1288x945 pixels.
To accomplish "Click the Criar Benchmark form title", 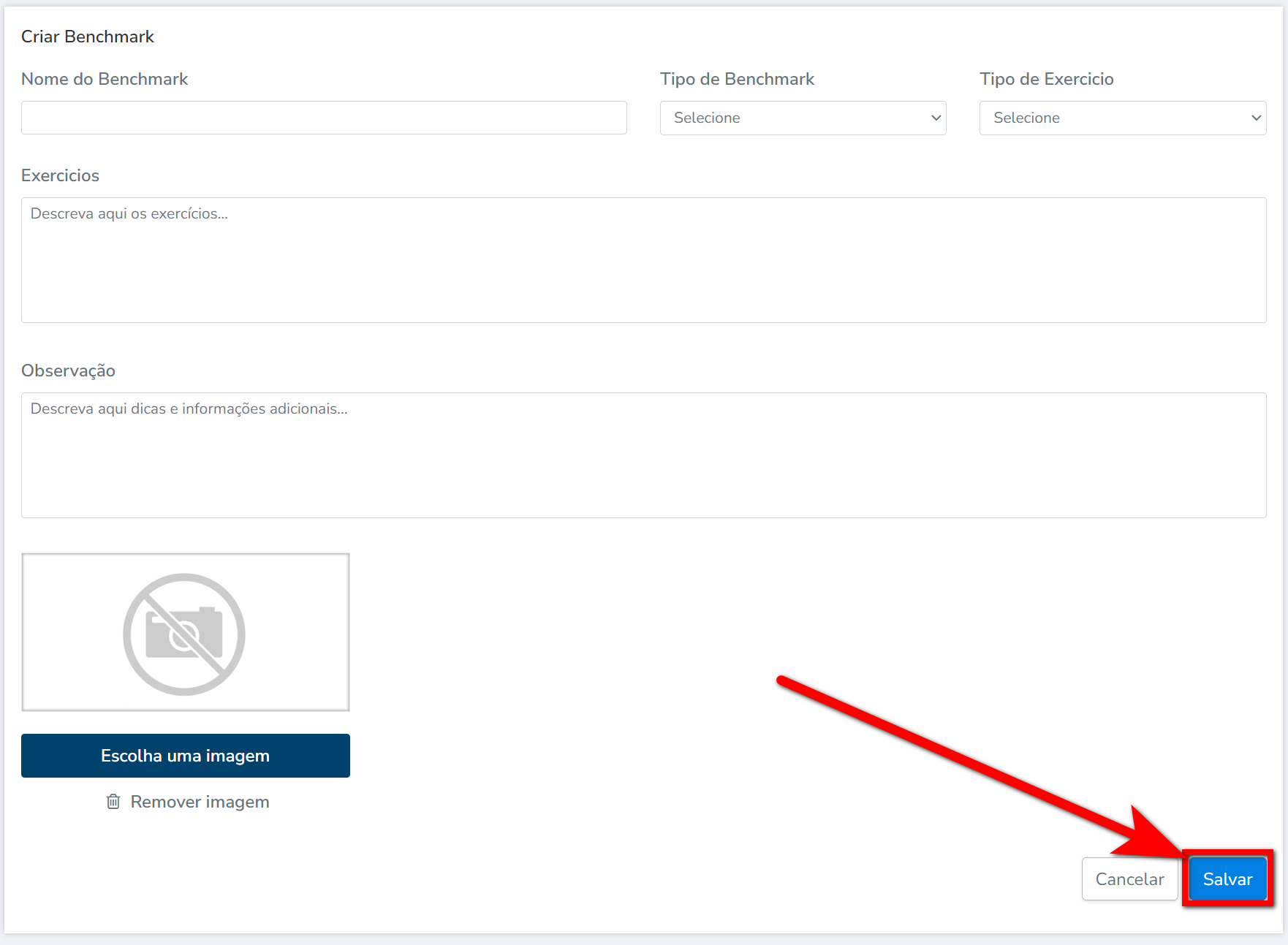I will tap(88, 37).
